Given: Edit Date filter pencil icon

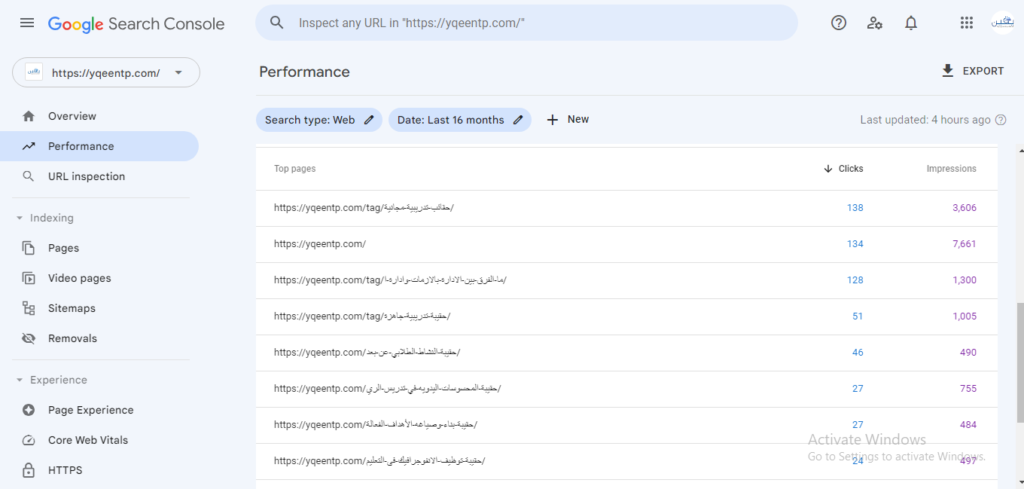Looking at the screenshot, I should tap(518, 120).
